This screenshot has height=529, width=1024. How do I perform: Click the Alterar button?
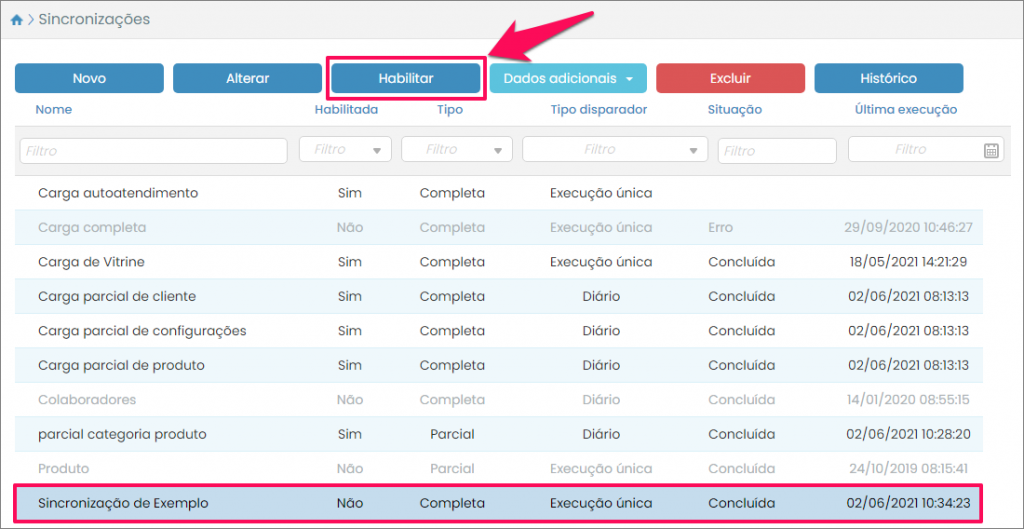(247, 78)
